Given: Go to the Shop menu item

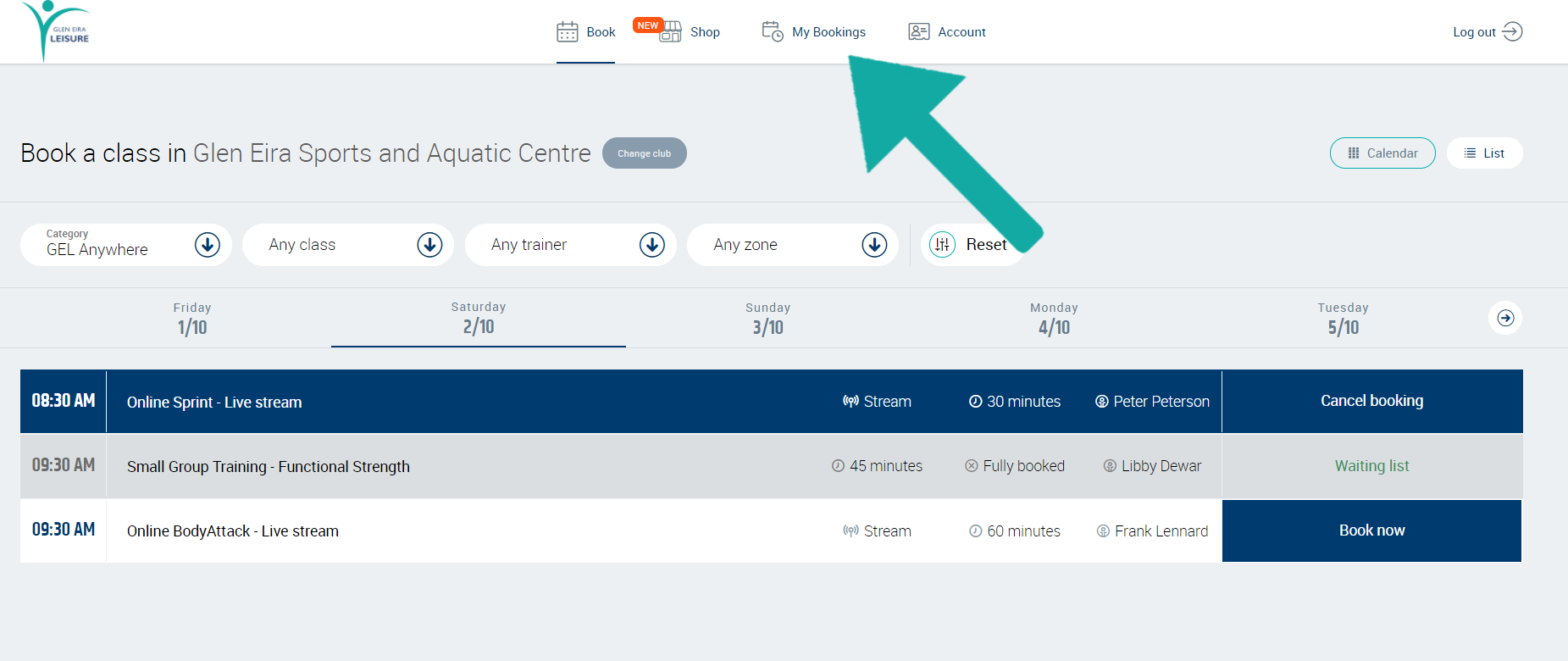Looking at the screenshot, I should click(690, 32).
